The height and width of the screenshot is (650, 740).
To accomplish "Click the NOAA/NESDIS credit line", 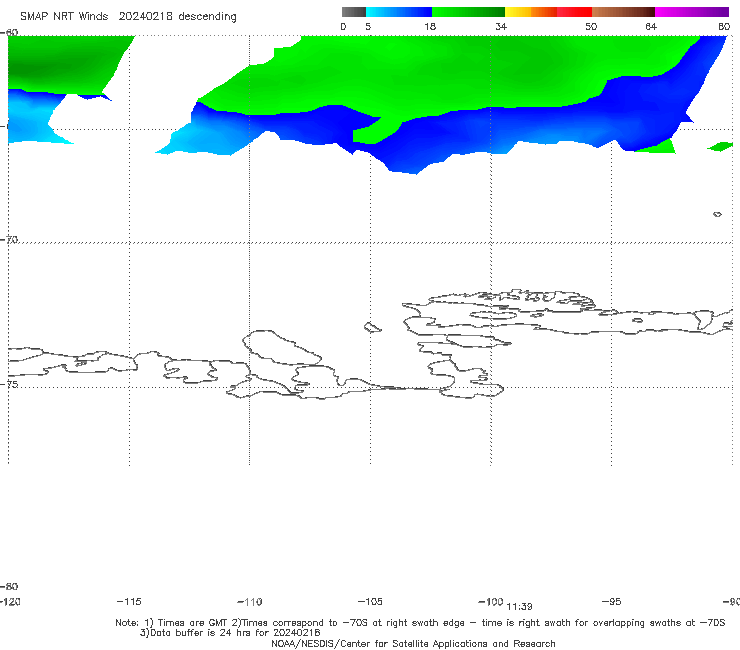I will 413,644.
